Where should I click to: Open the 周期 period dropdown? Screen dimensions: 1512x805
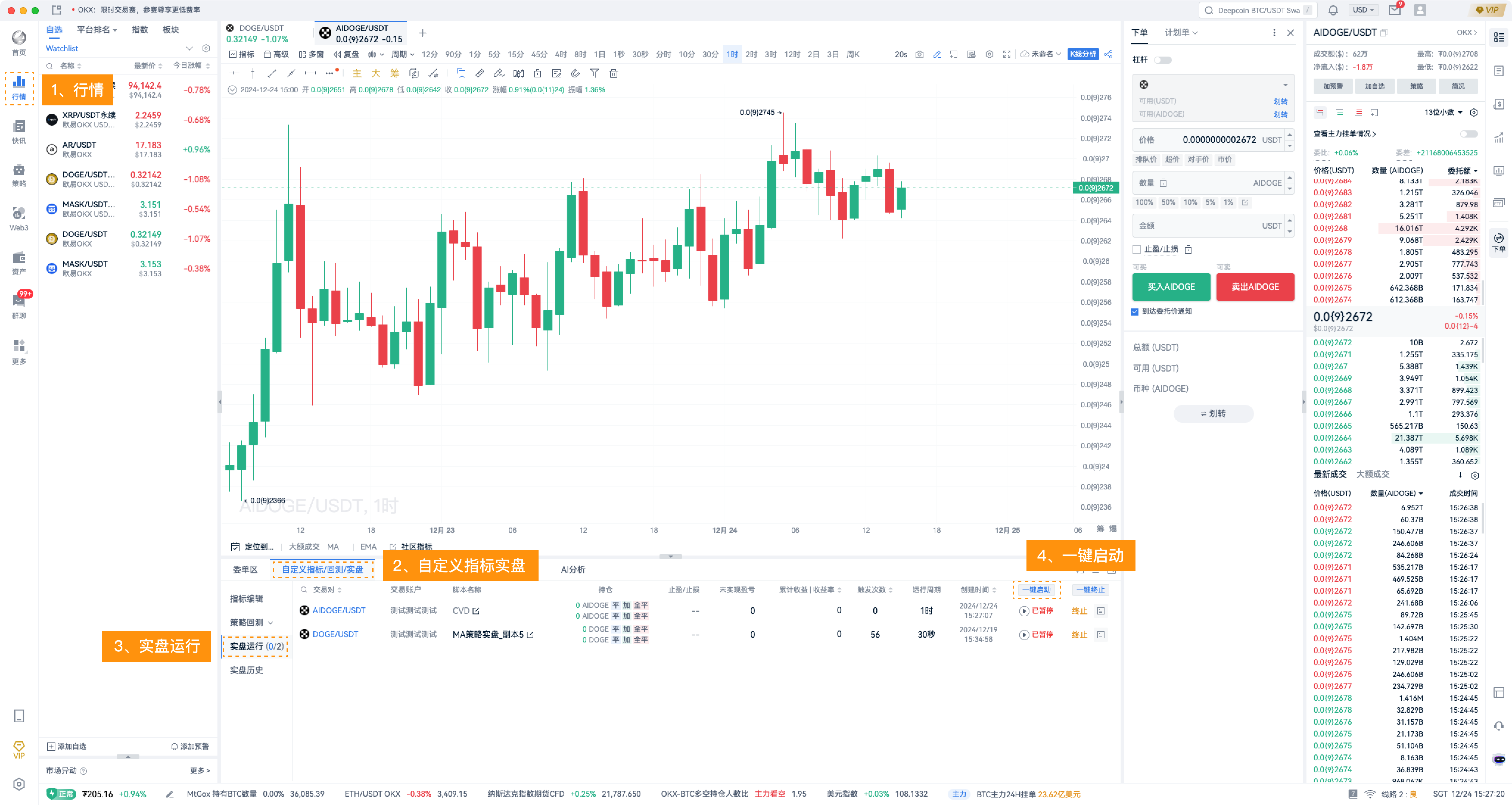coord(403,54)
